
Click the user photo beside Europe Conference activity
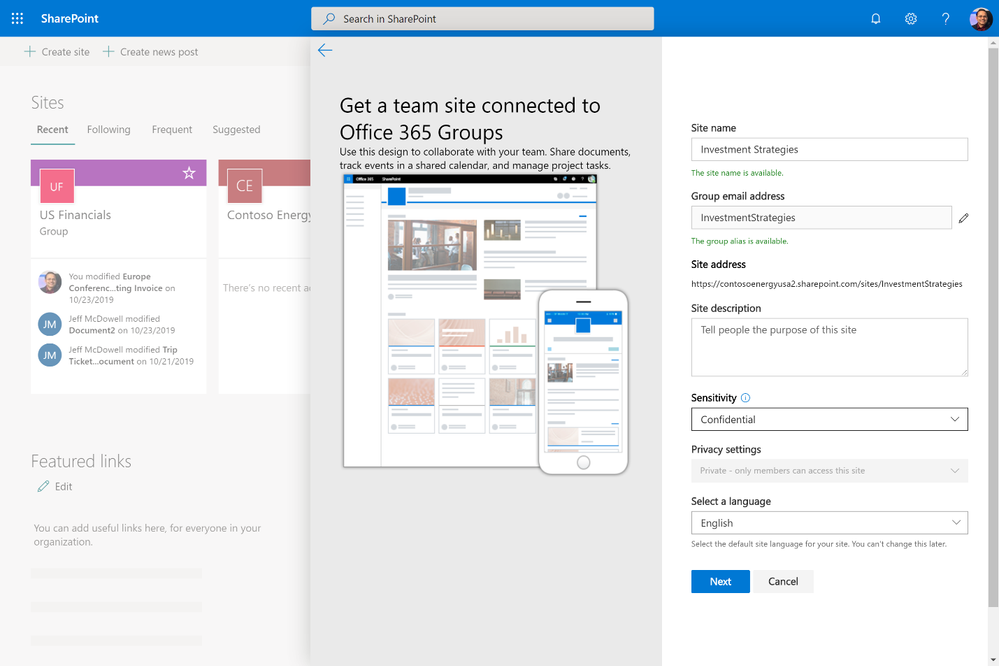coord(50,282)
